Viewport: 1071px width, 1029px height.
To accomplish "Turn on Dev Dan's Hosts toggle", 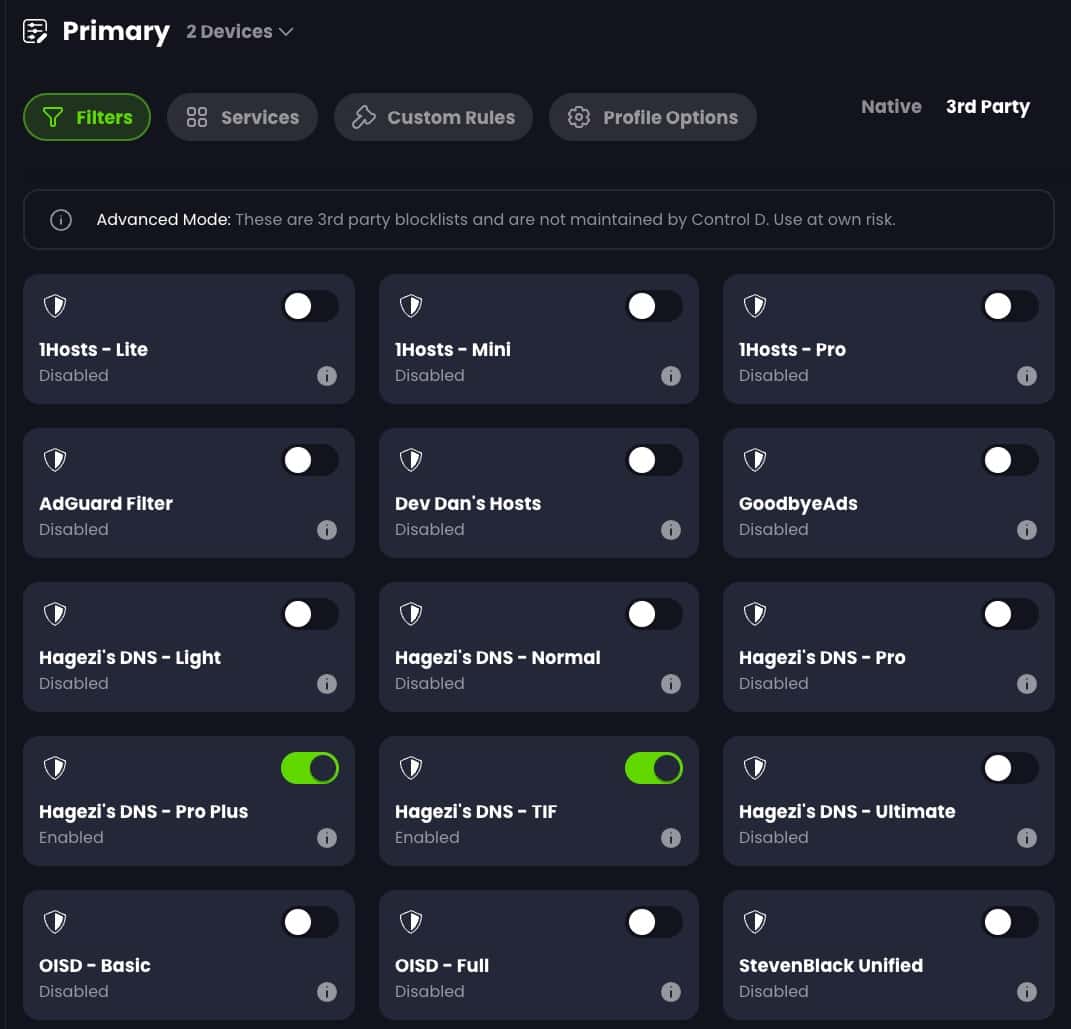I will tap(654, 460).
